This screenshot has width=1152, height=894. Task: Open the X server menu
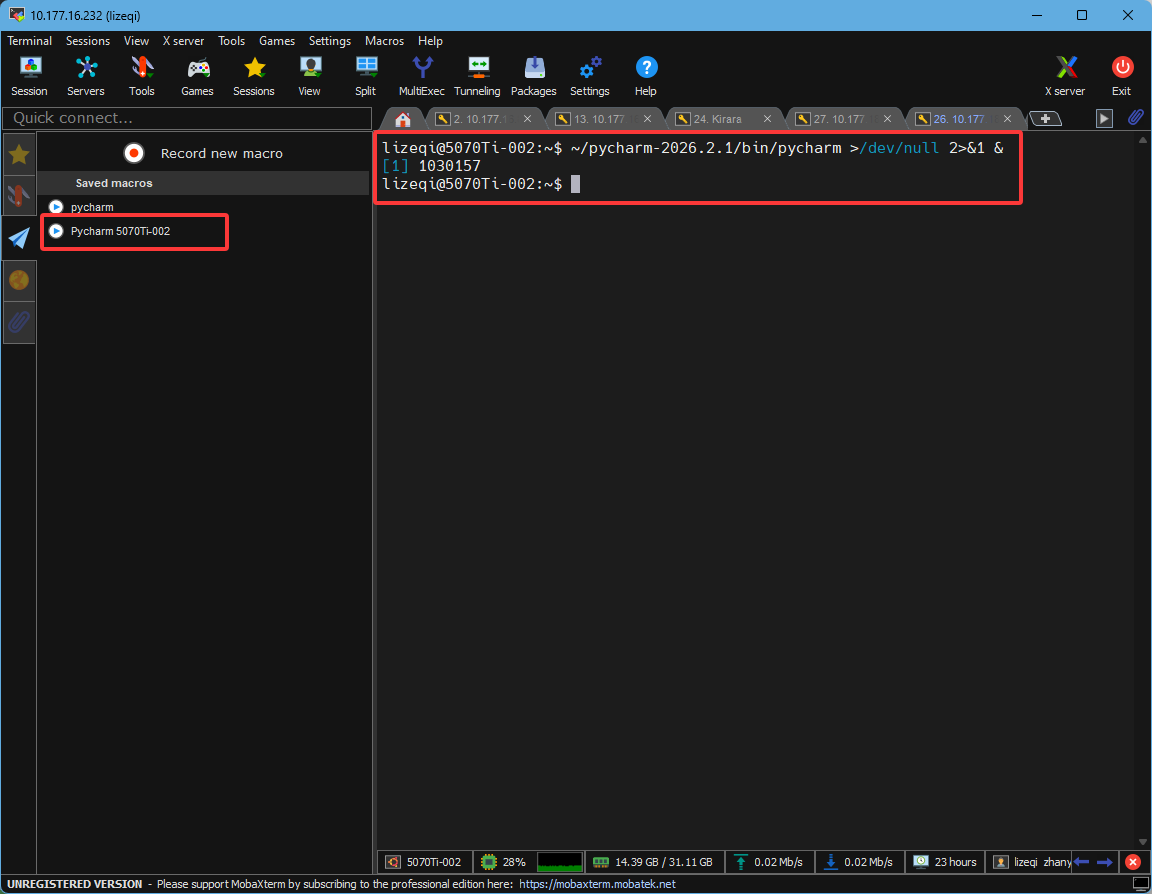pyautogui.click(x=183, y=41)
